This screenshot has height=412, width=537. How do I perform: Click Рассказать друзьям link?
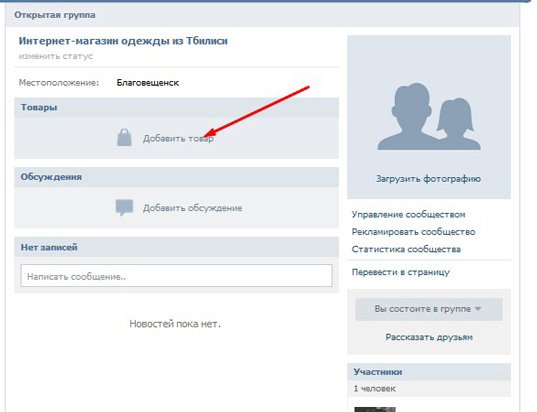[x=429, y=337]
